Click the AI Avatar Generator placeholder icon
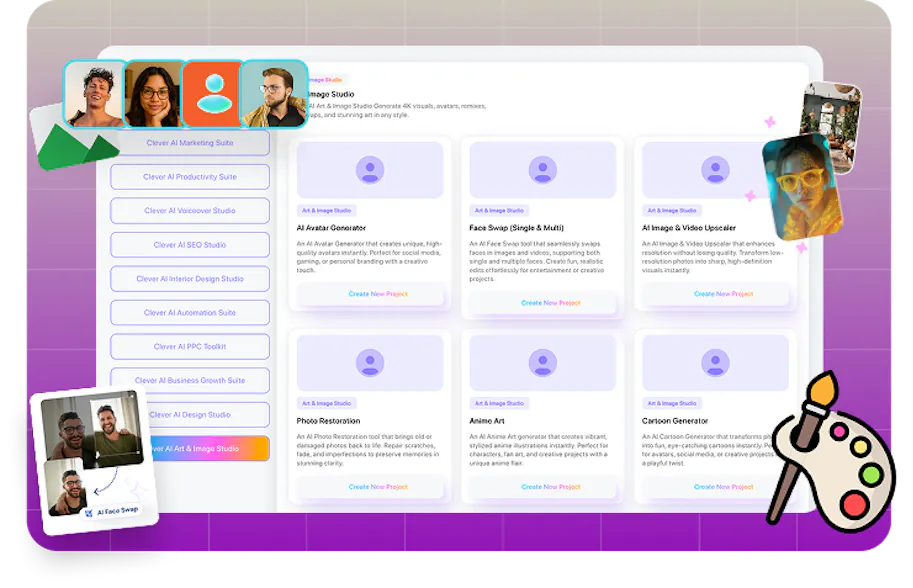Screen dimensions: 913x588 370,169
